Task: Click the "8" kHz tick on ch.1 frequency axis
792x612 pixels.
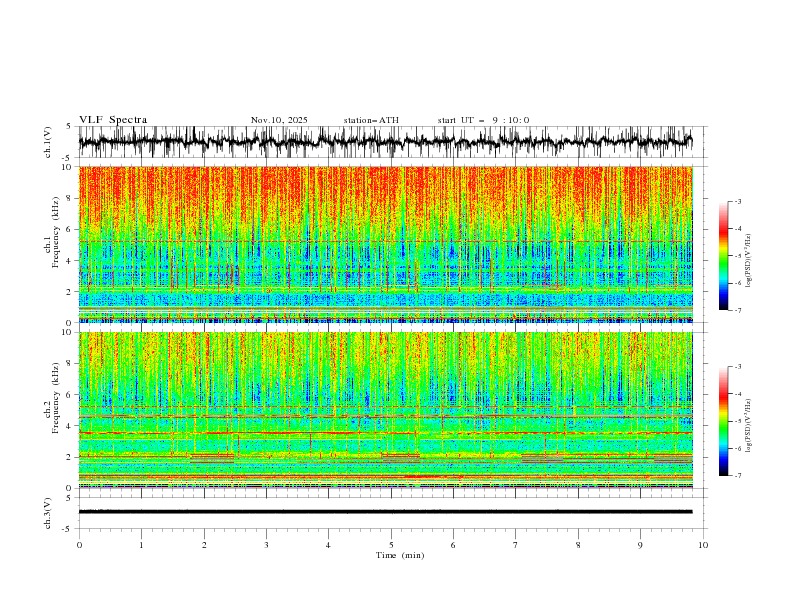Action: click(69, 198)
